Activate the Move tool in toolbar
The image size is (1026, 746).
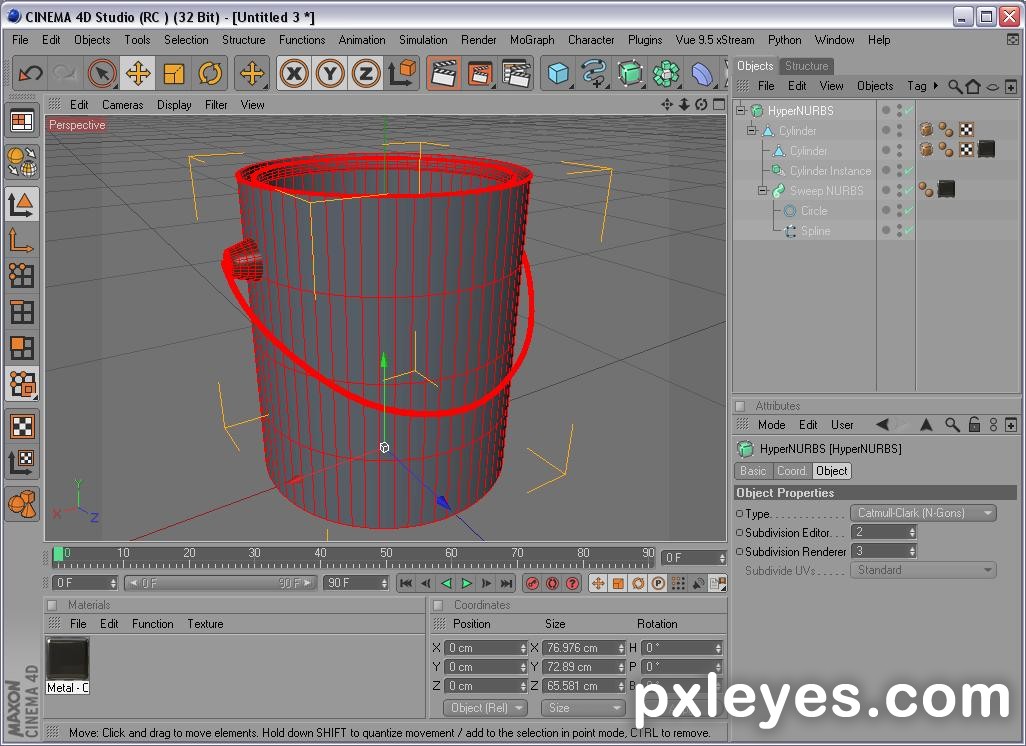138,73
